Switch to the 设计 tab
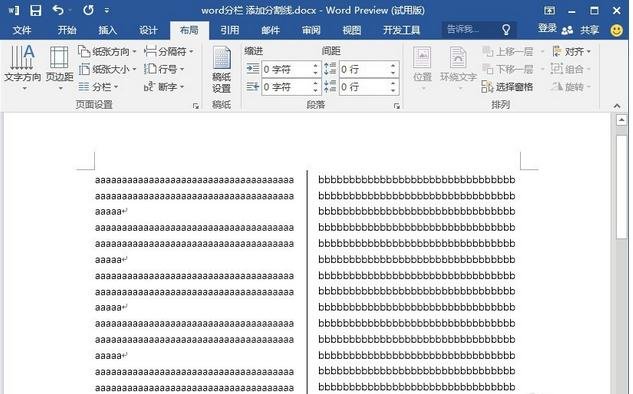633x394 pixels. (x=148, y=30)
